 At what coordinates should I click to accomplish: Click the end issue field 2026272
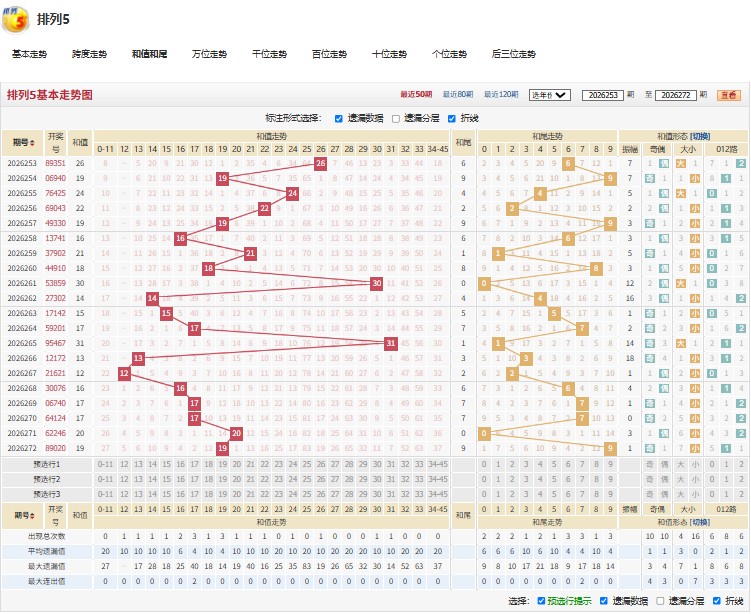point(676,95)
